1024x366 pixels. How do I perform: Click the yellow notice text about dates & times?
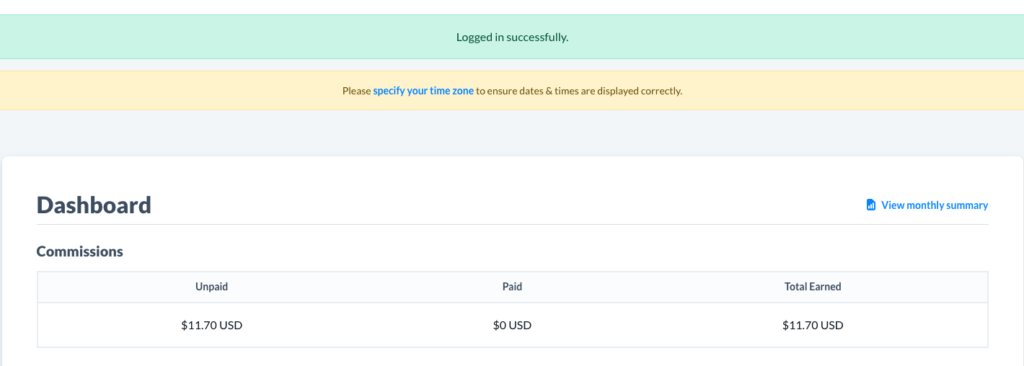(512, 91)
